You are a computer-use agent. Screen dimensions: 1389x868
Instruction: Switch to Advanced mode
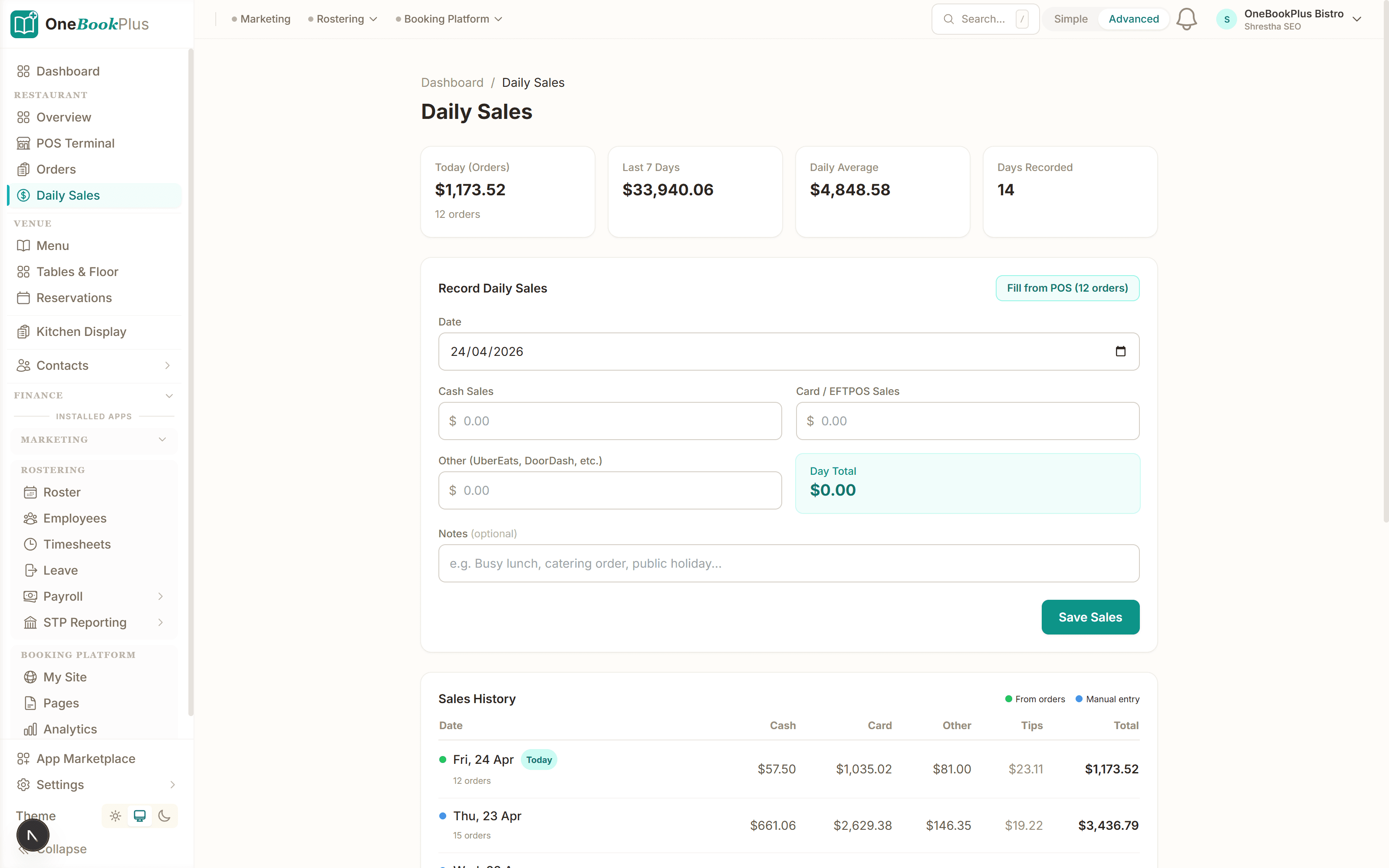coord(1134,19)
